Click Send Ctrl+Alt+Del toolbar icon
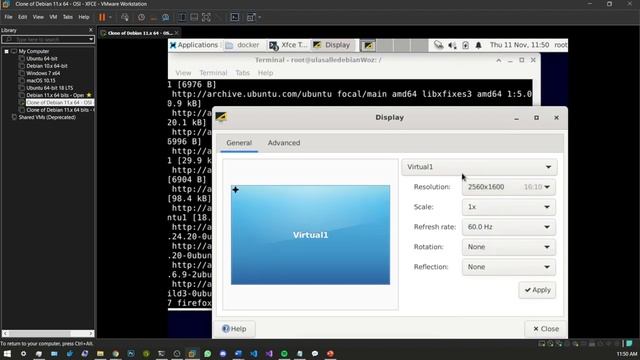The height and width of the screenshot is (360, 640). (x=125, y=17)
